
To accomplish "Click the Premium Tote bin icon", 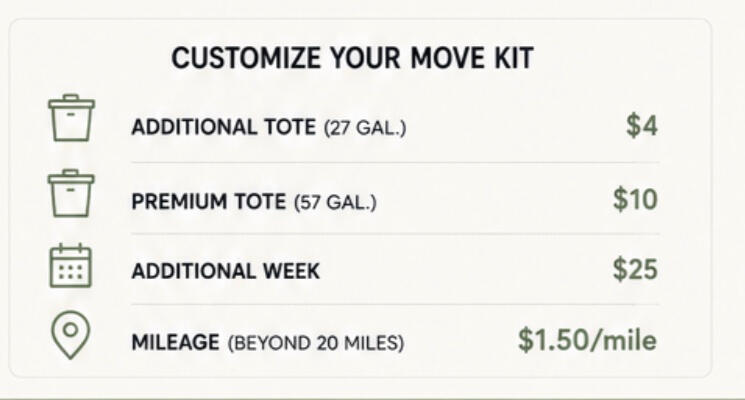I will click(71, 193).
